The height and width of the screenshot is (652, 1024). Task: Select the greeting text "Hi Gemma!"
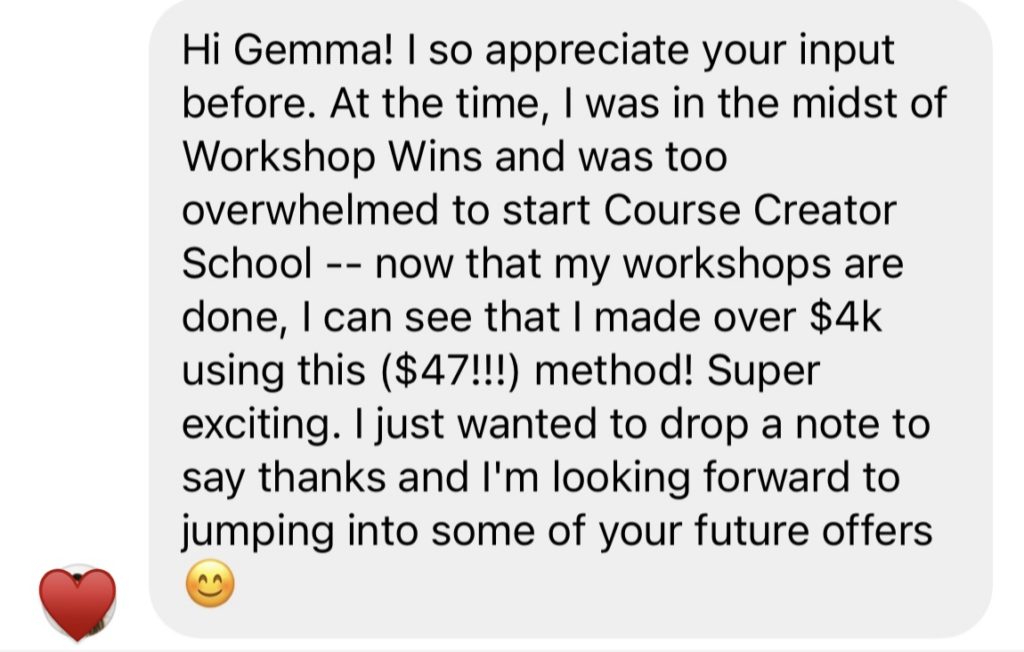pyautogui.click(x=288, y=50)
